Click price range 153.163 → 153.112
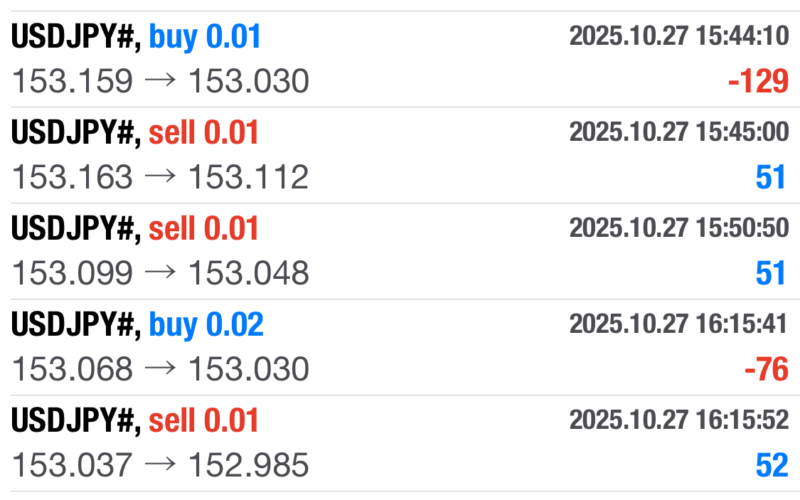Viewport: 800px width, 500px height. 160,177
